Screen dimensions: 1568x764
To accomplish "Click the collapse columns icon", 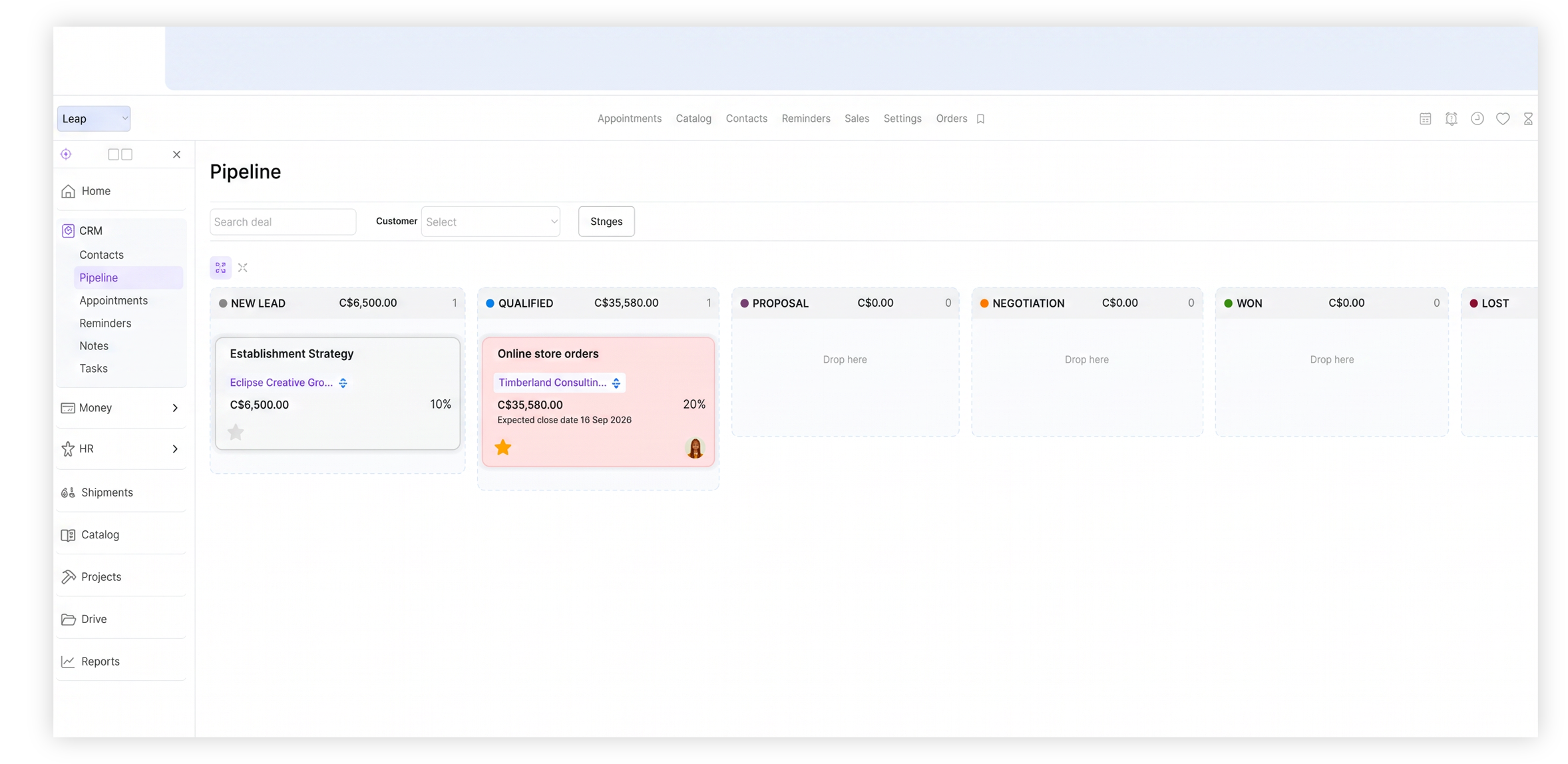I will pos(243,268).
